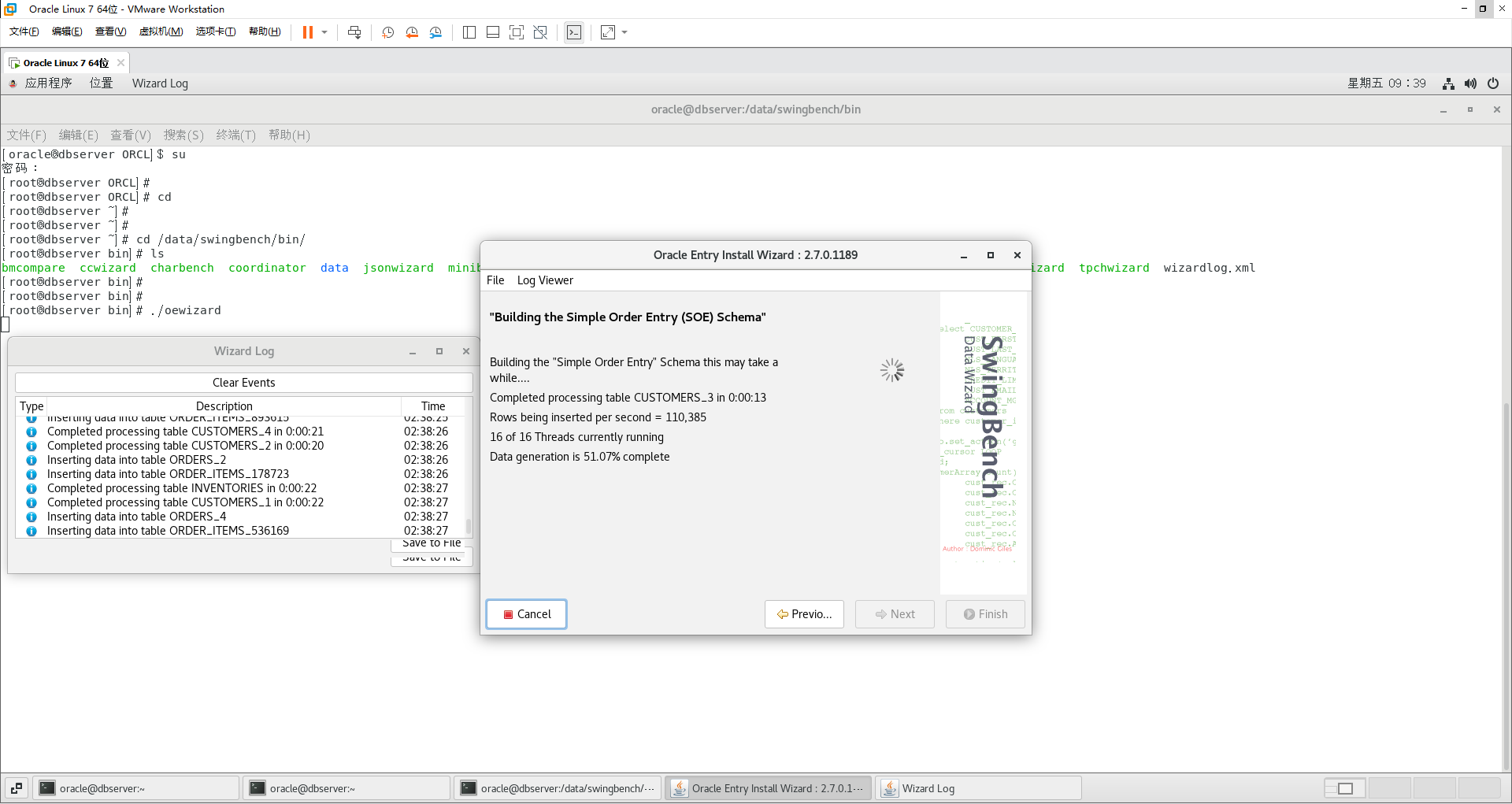Take a VM snapshot with the clock icon

click(388, 32)
